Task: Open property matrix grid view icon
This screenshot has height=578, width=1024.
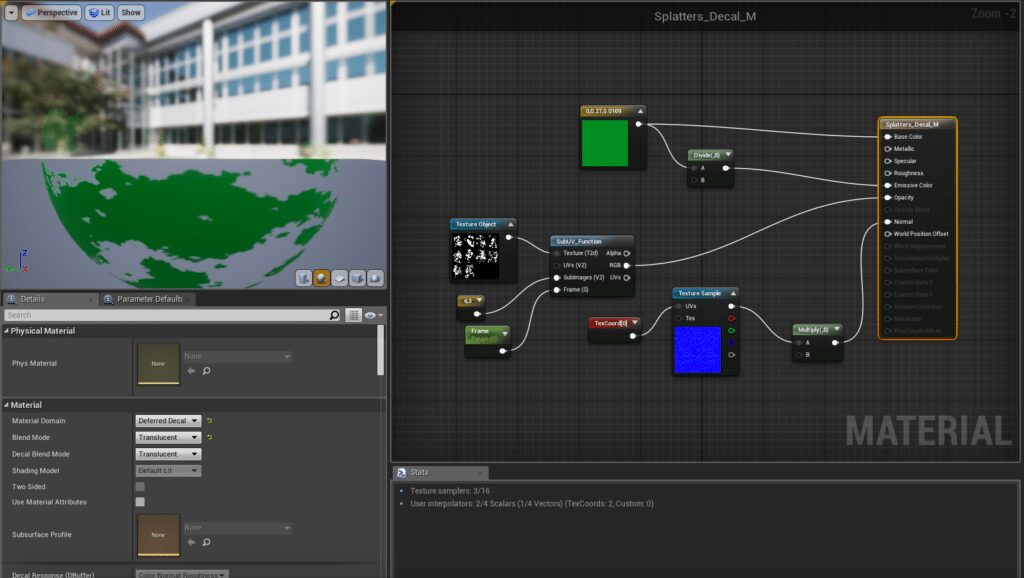Action: click(x=353, y=315)
